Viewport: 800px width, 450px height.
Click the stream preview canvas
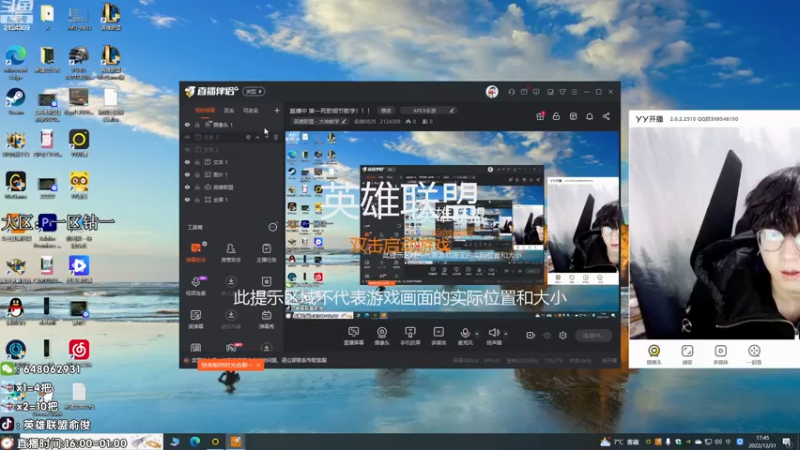point(452,225)
